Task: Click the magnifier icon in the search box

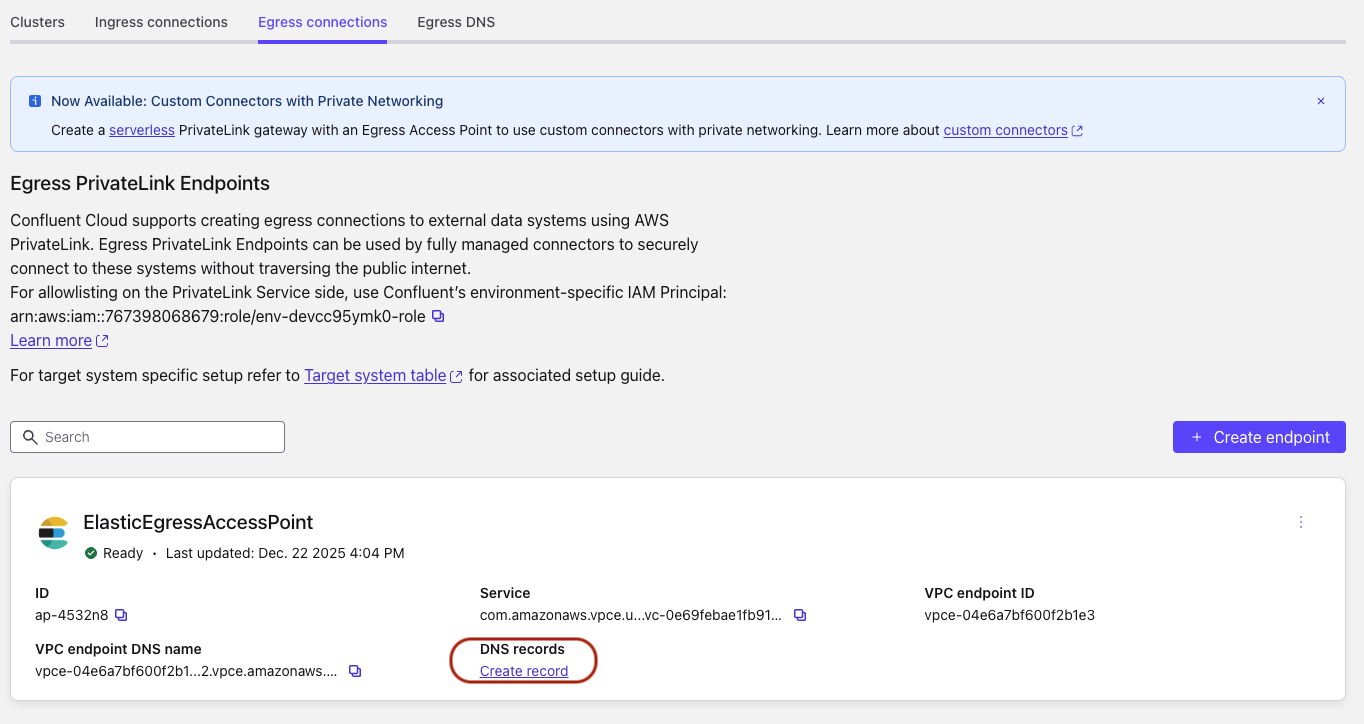Action: click(x=29, y=437)
